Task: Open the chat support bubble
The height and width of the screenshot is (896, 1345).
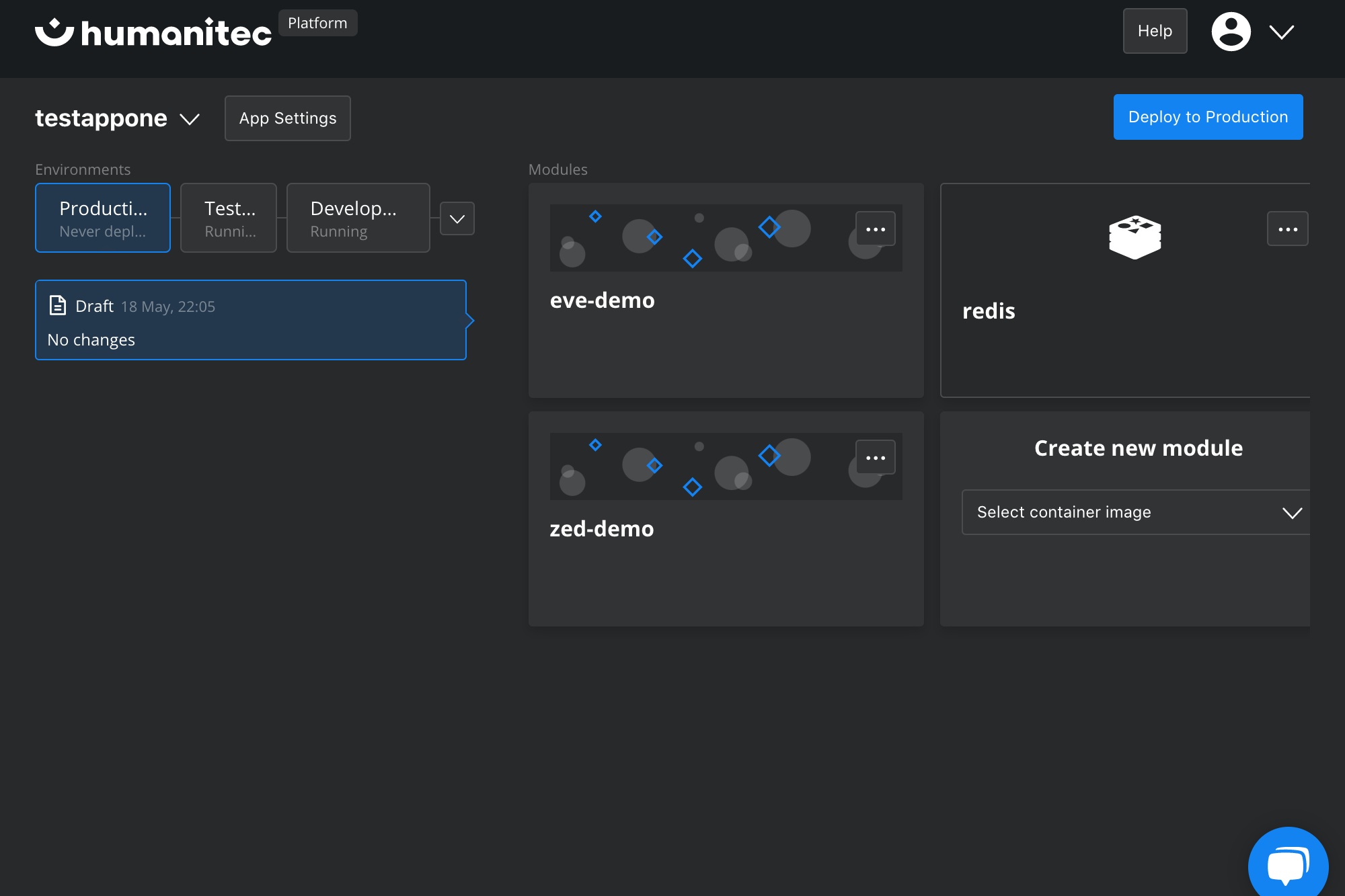Action: [1288, 866]
